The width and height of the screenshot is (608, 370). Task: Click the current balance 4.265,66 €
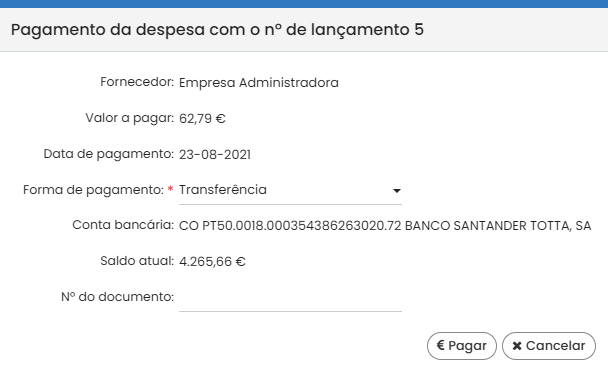[x=212, y=261]
